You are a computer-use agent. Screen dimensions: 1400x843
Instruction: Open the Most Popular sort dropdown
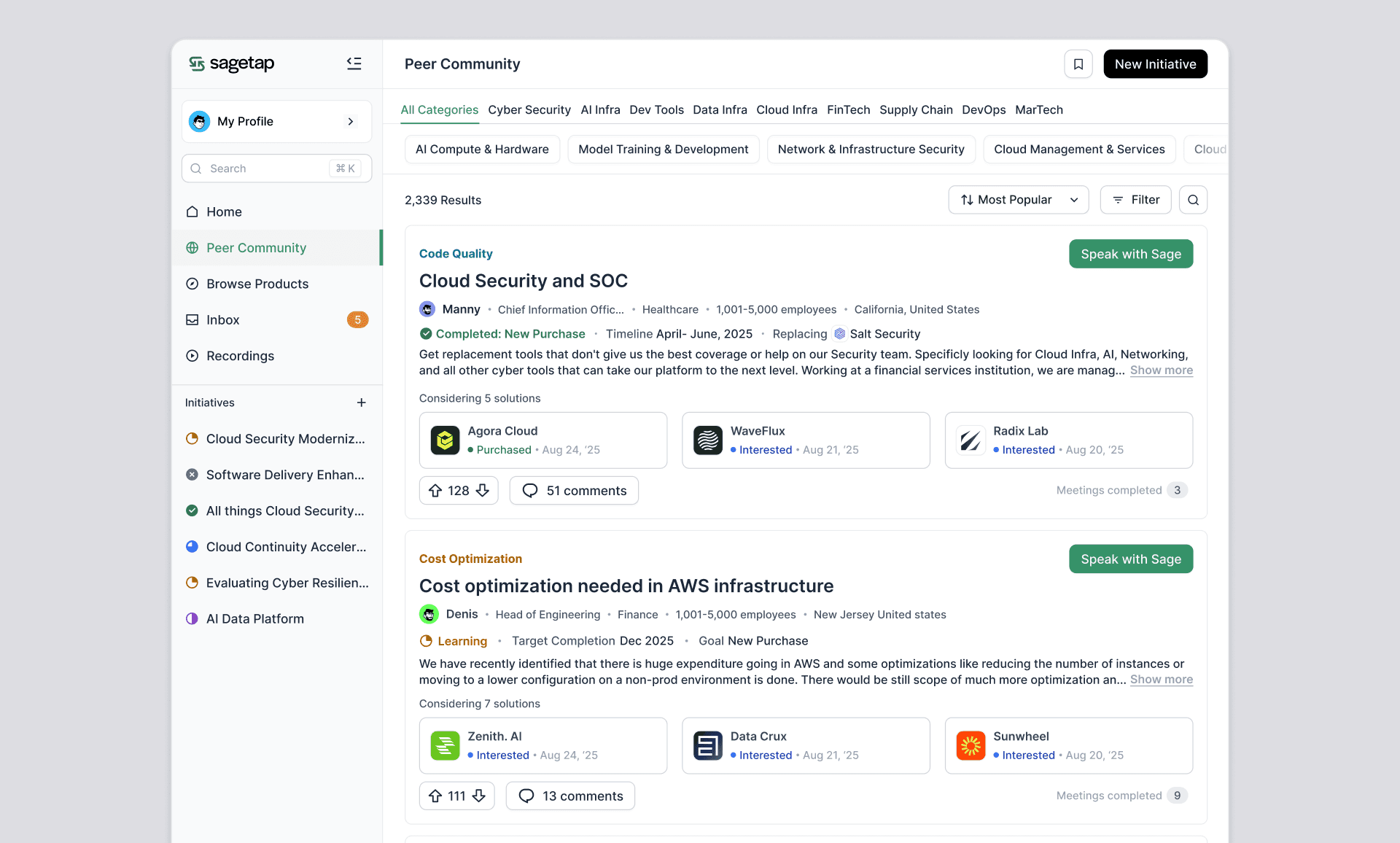coord(1018,200)
